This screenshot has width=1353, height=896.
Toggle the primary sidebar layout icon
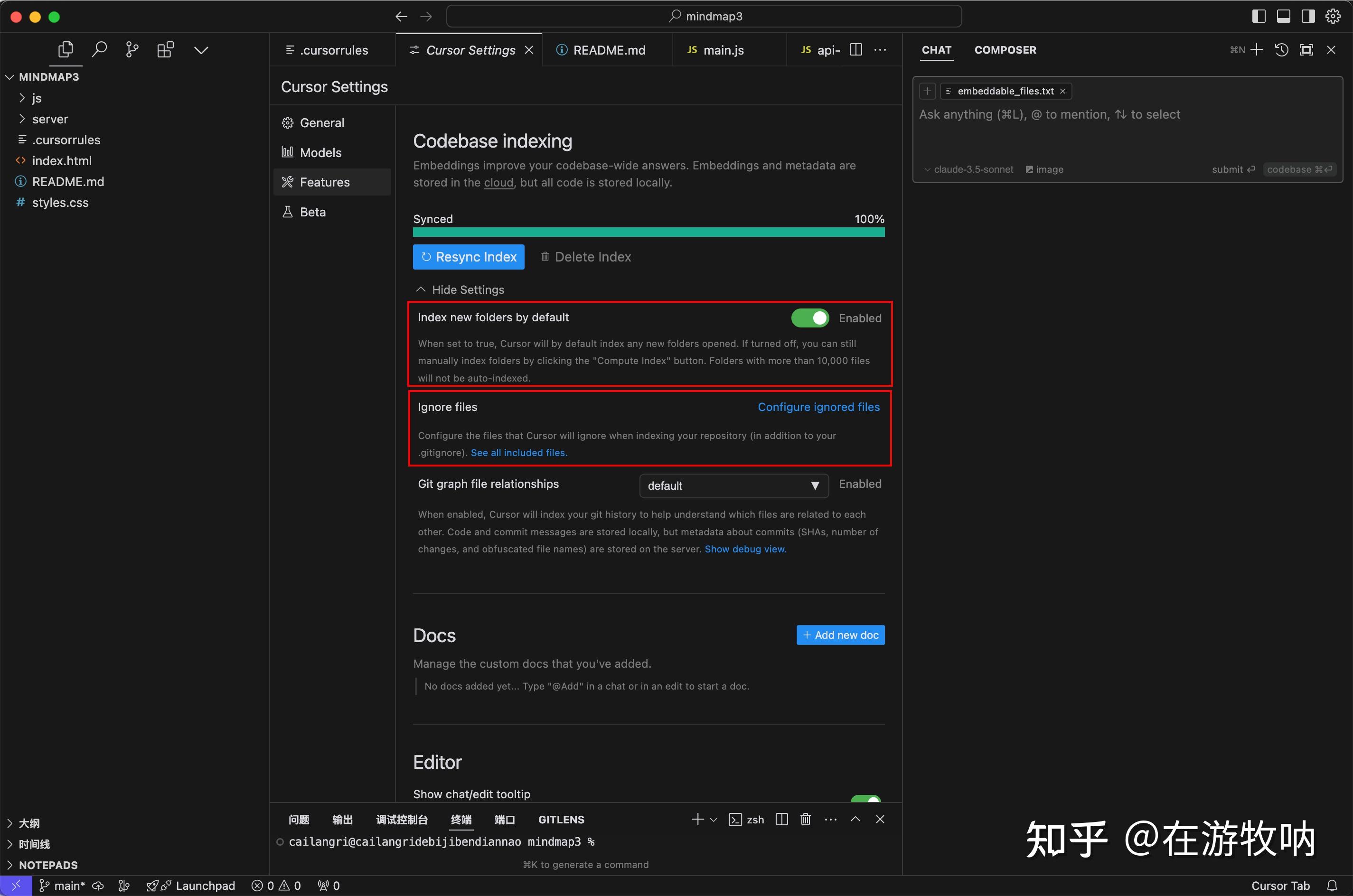pos(1258,17)
